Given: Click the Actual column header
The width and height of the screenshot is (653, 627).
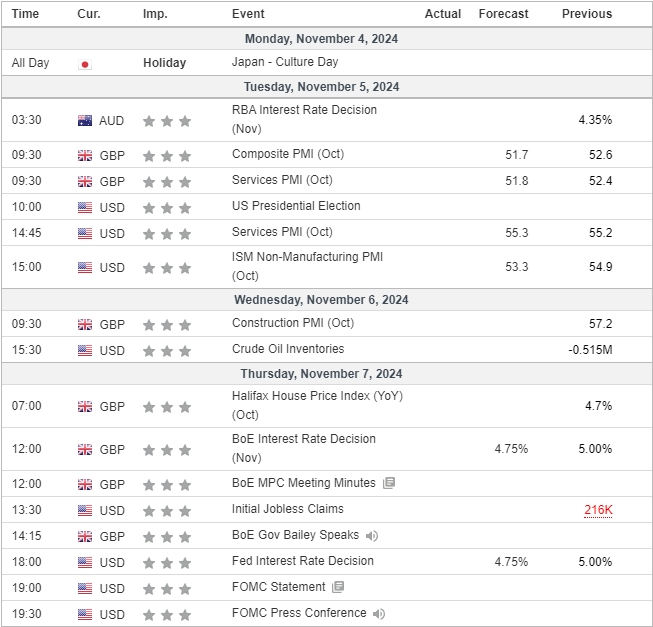Looking at the screenshot, I should (443, 14).
